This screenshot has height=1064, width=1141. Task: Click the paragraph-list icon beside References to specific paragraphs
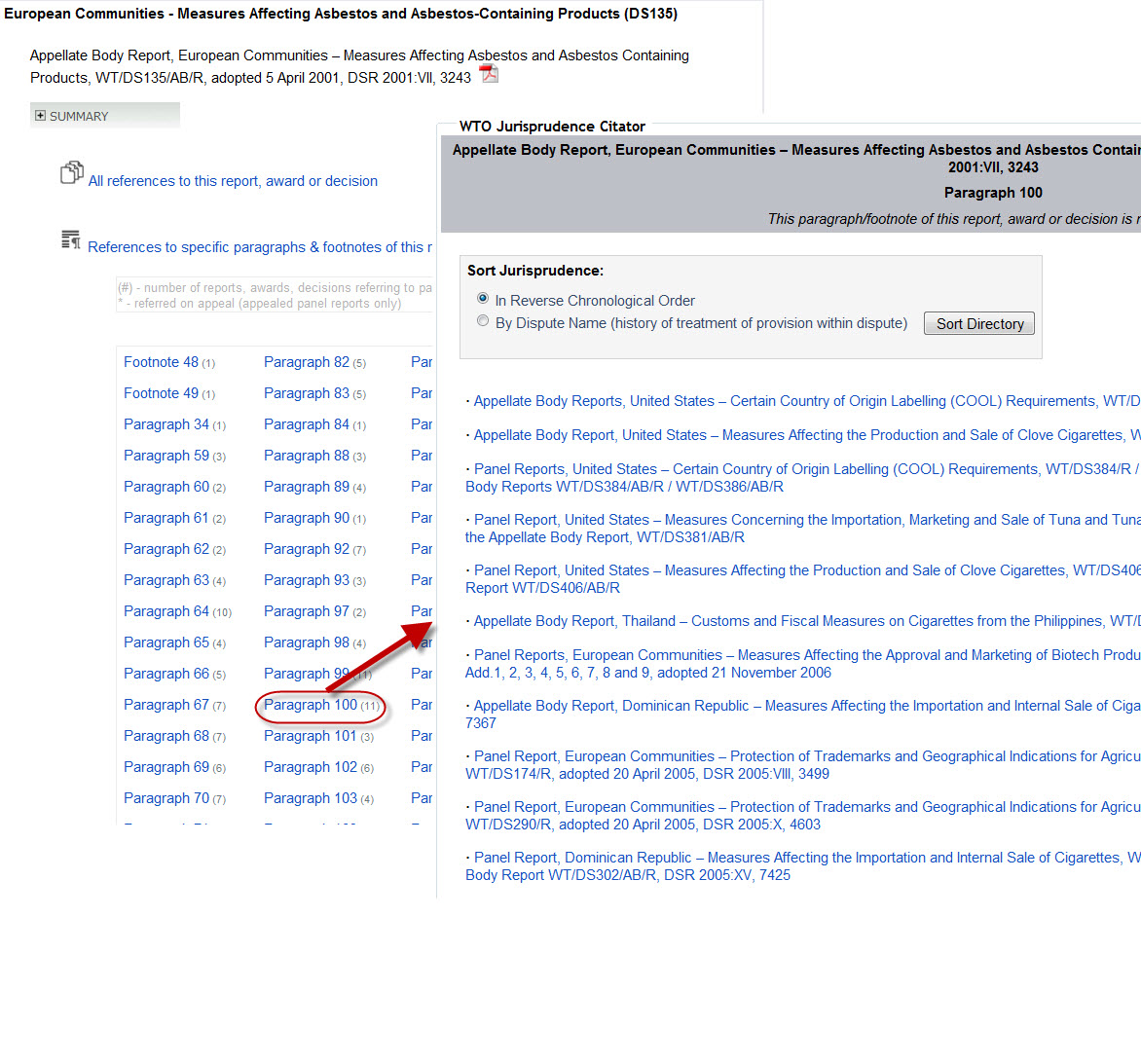click(x=71, y=239)
